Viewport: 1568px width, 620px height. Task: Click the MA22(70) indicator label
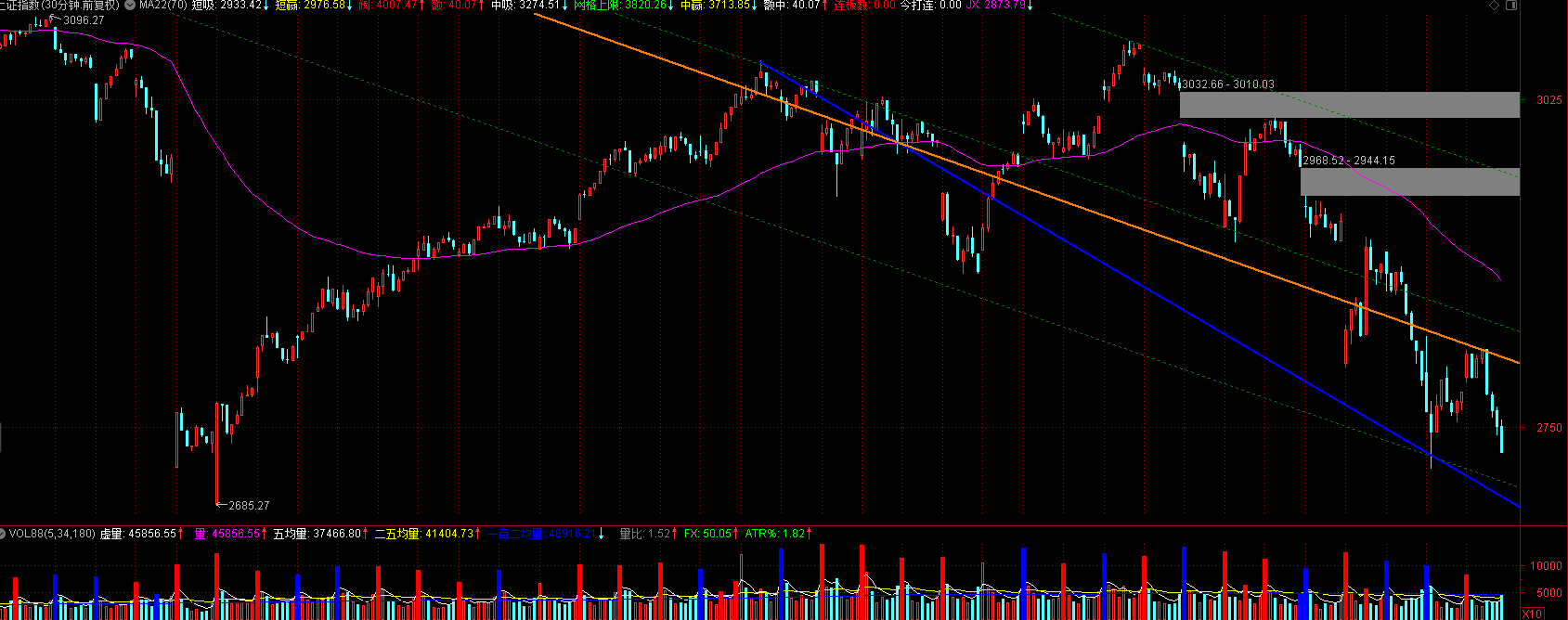tap(162, 6)
